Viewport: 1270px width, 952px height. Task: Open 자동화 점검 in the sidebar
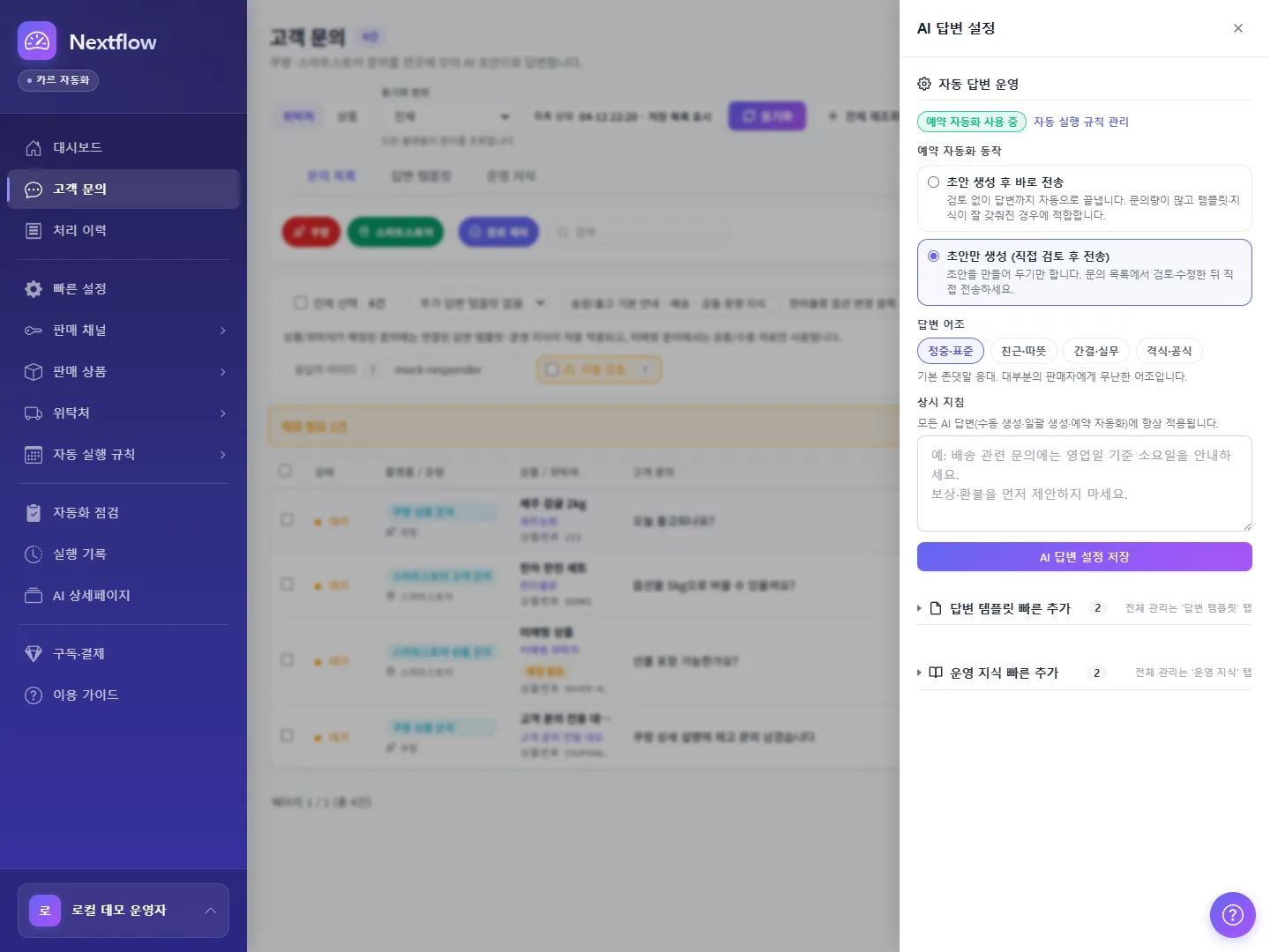(x=123, y=513)
